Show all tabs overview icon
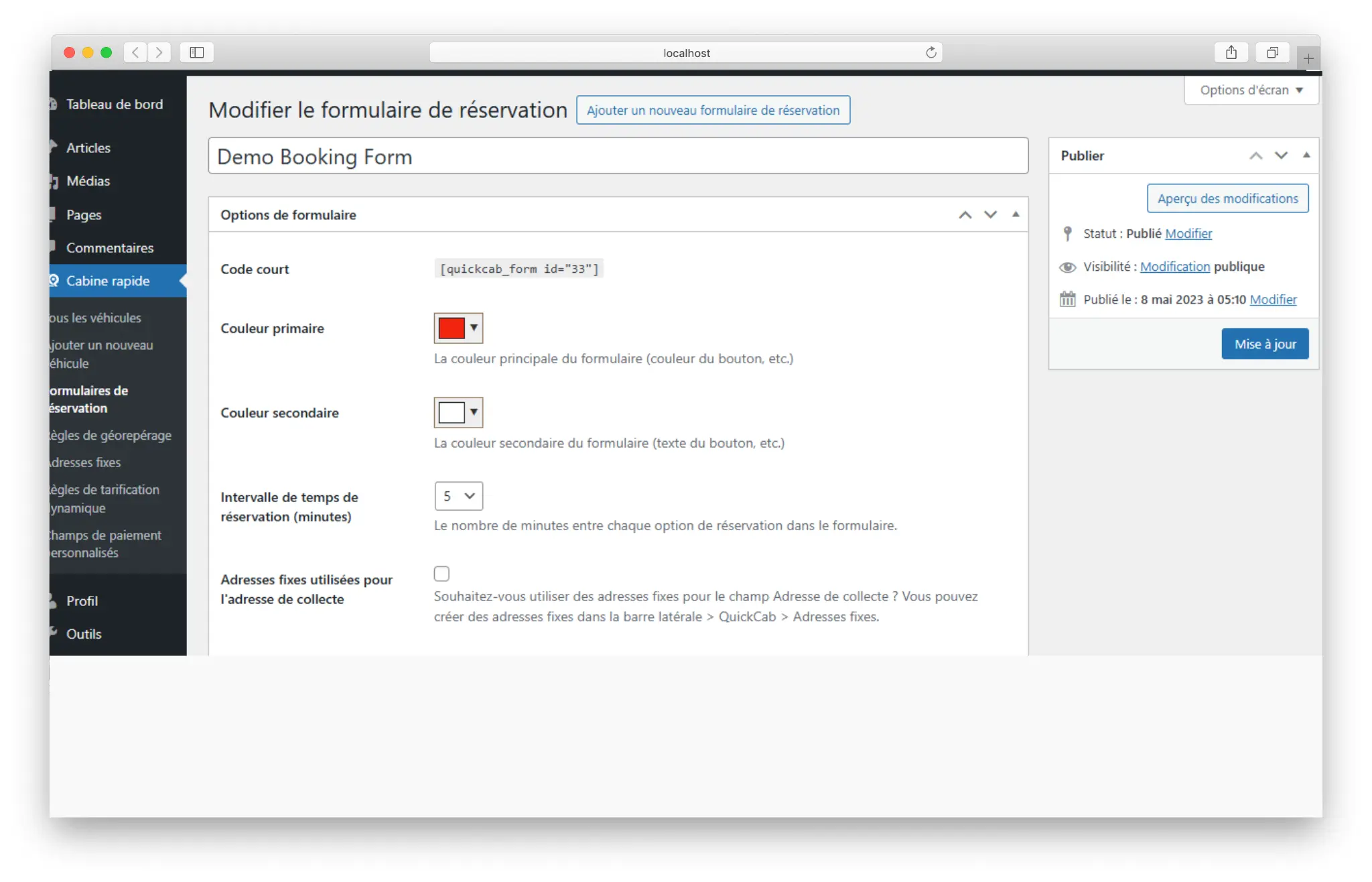The image size is (1372, 882). [1272, 52]
